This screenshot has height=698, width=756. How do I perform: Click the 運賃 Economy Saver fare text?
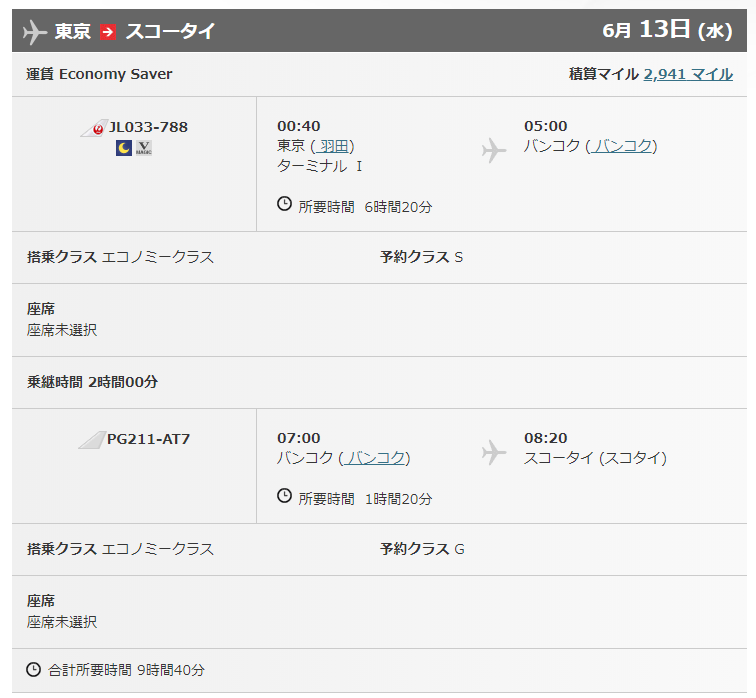point(99,74)
